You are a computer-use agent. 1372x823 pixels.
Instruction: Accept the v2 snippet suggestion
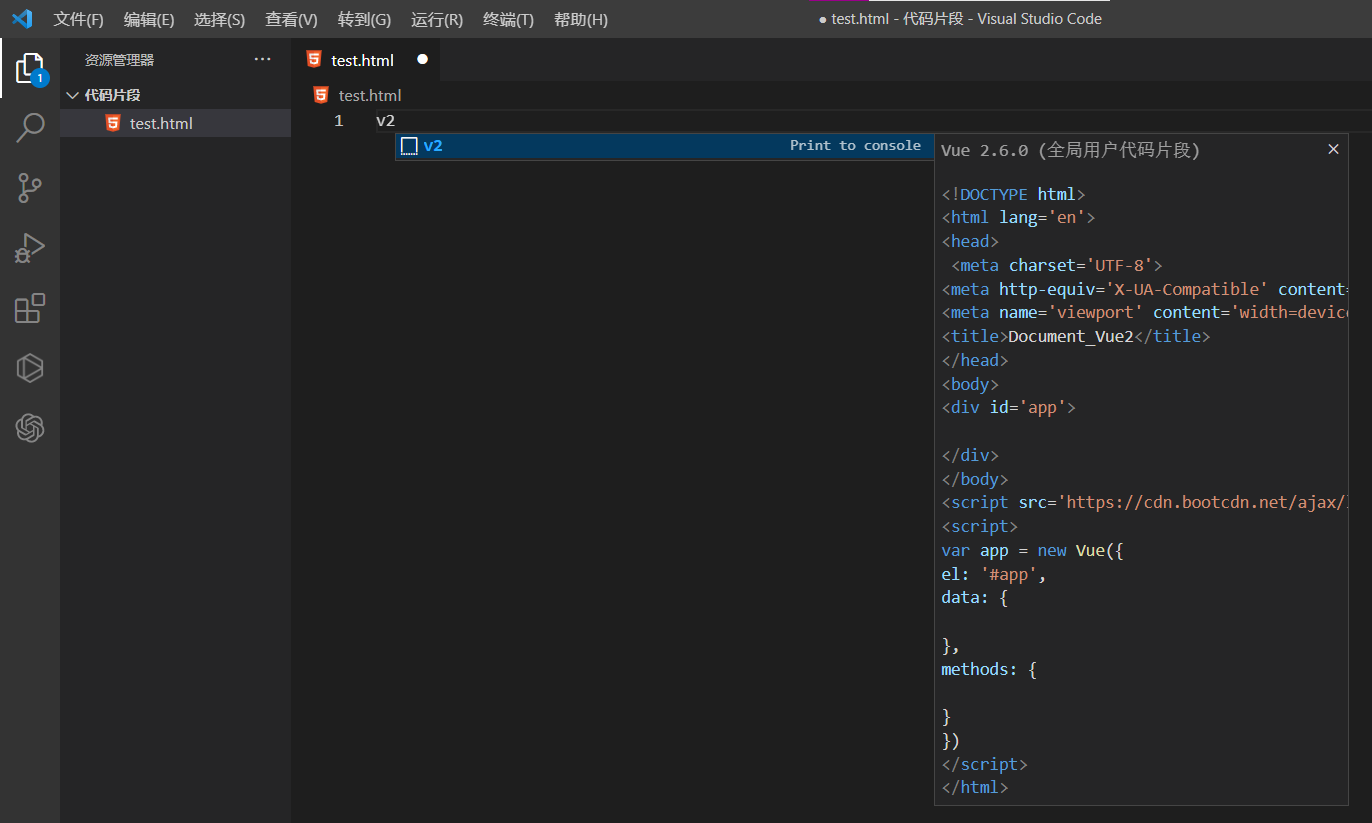pos(664,146)
